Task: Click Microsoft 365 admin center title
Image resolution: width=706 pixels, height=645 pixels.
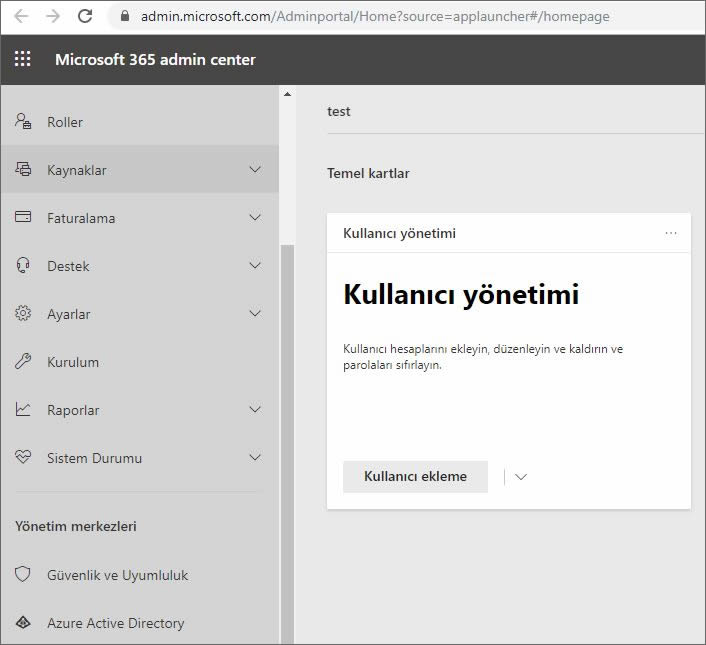Action: click(155, 59)
